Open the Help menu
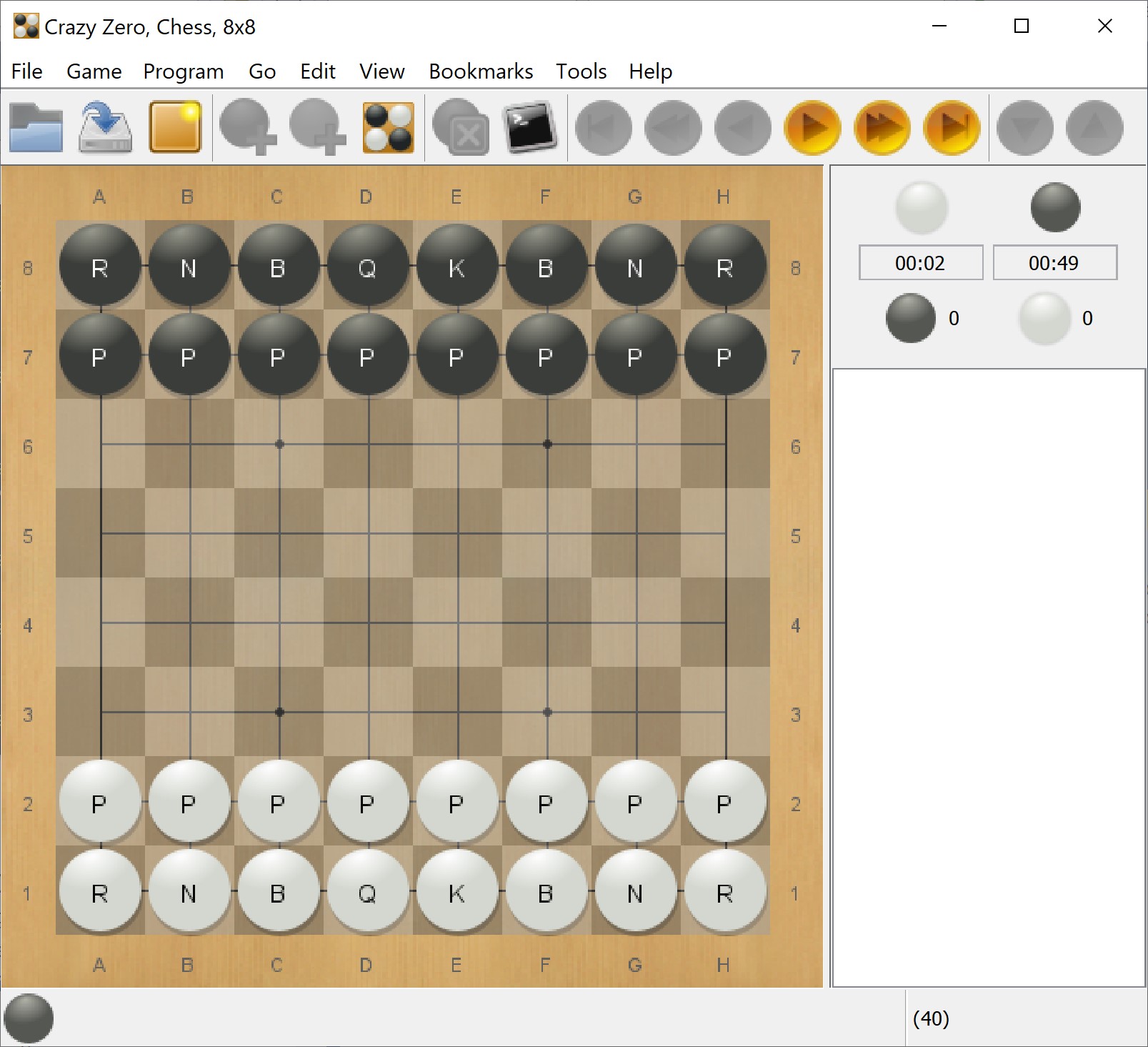Screen dimensions: 1148x1047 pos(651,71)
